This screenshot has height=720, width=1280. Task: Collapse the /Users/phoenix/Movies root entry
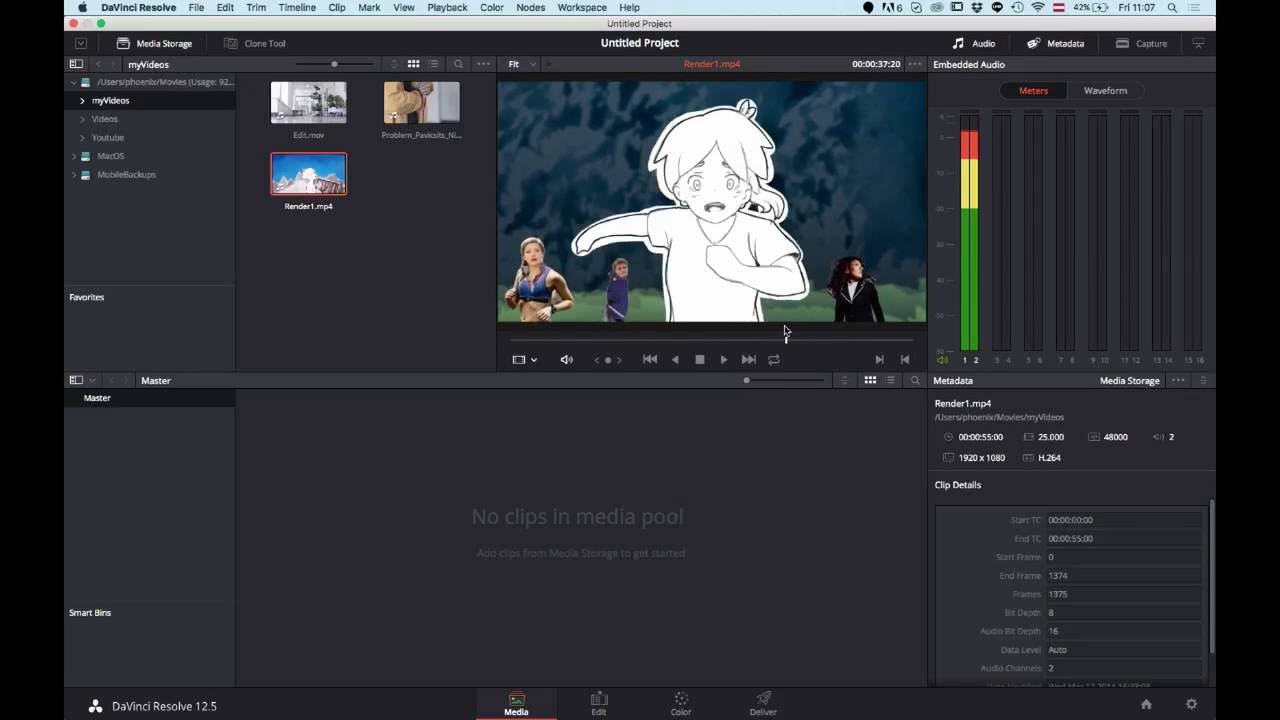(73, 82)
